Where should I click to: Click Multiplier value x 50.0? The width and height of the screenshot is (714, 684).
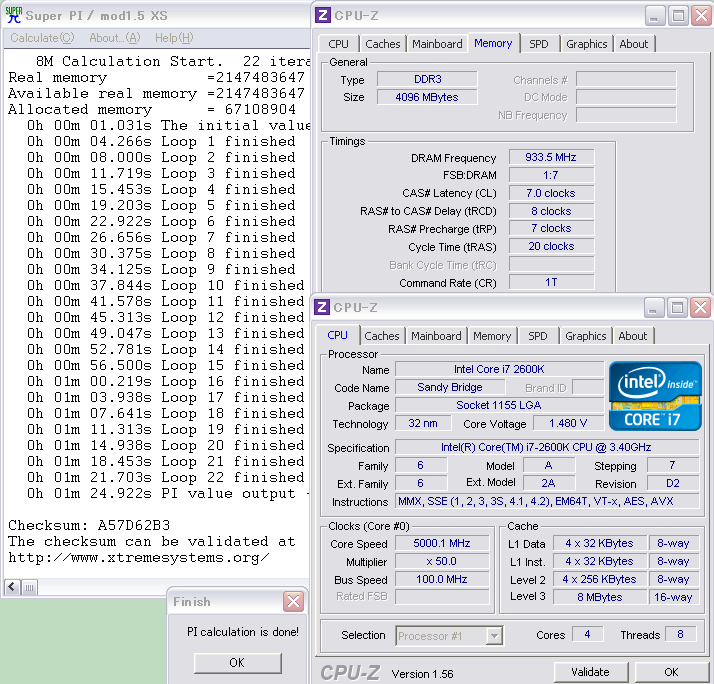pyautogui.click(x=442, y=561)
